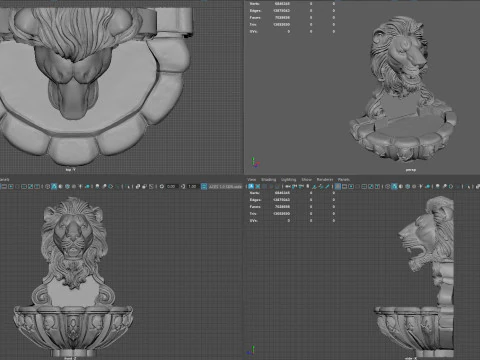Click Motion Blur icon in side panel toolbar
This screenshot has width=480, height=360.
445,186
